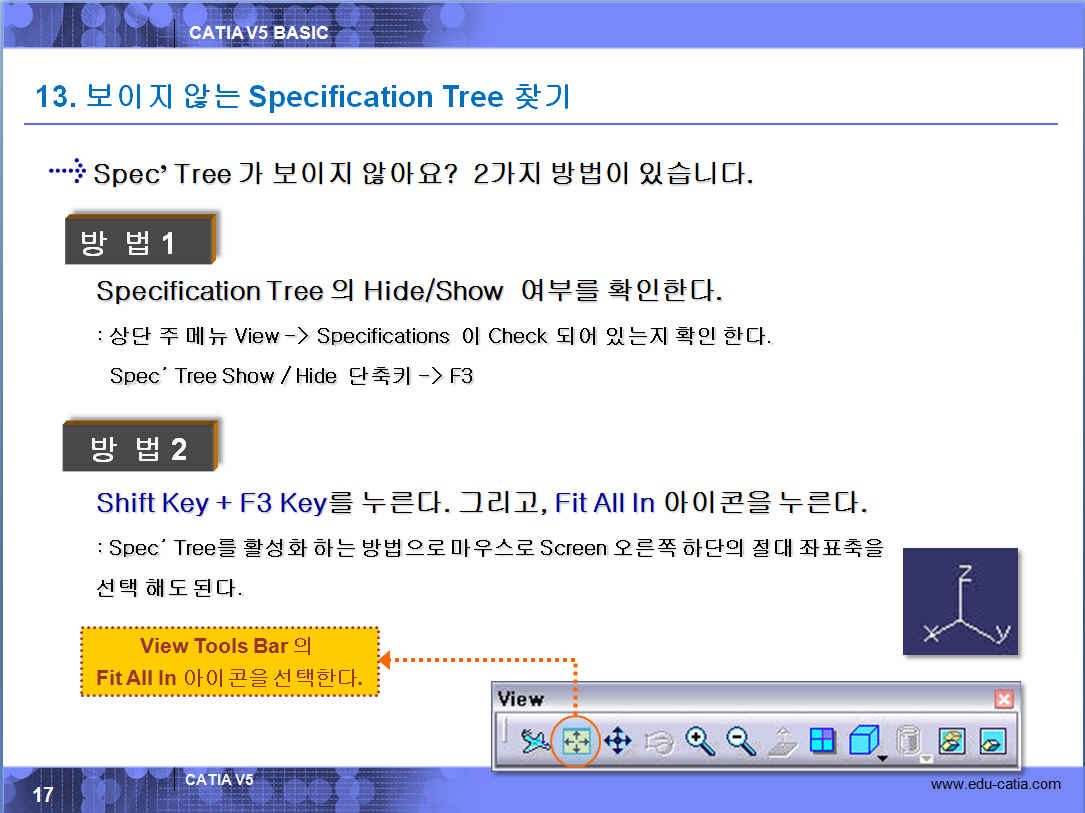The height and width of the screenshot is (813, 1085).
Task: Toggle the Hide/Show icon
Action: 952,742
